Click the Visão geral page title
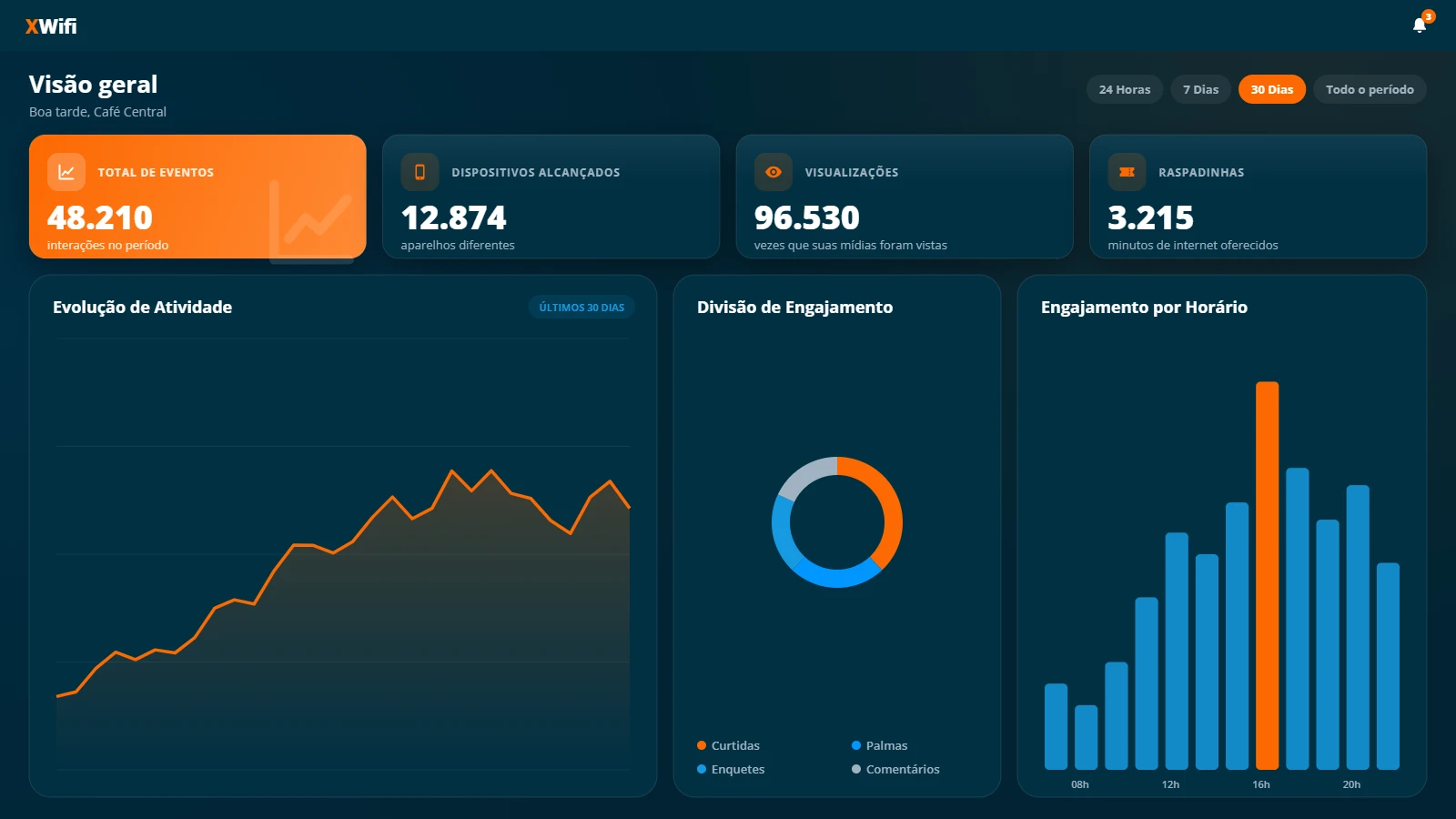This screenshot has width=1456, height=819. 93,85
